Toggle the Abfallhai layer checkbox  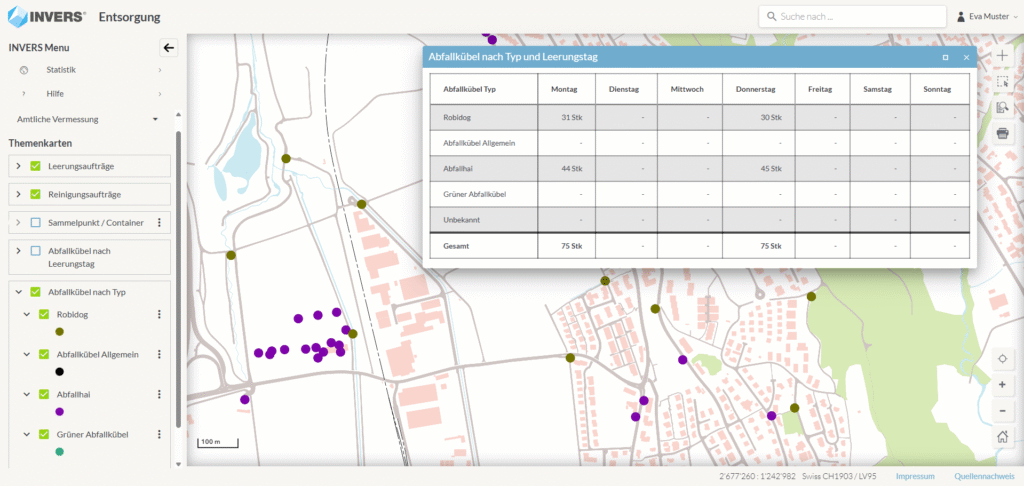(x=44, y=395)
